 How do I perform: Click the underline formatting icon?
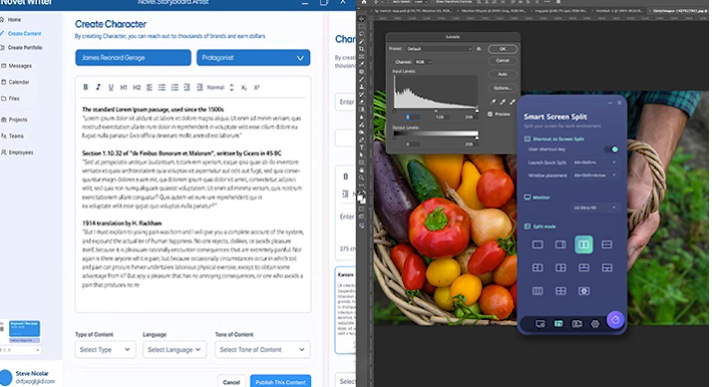point(111,87)
